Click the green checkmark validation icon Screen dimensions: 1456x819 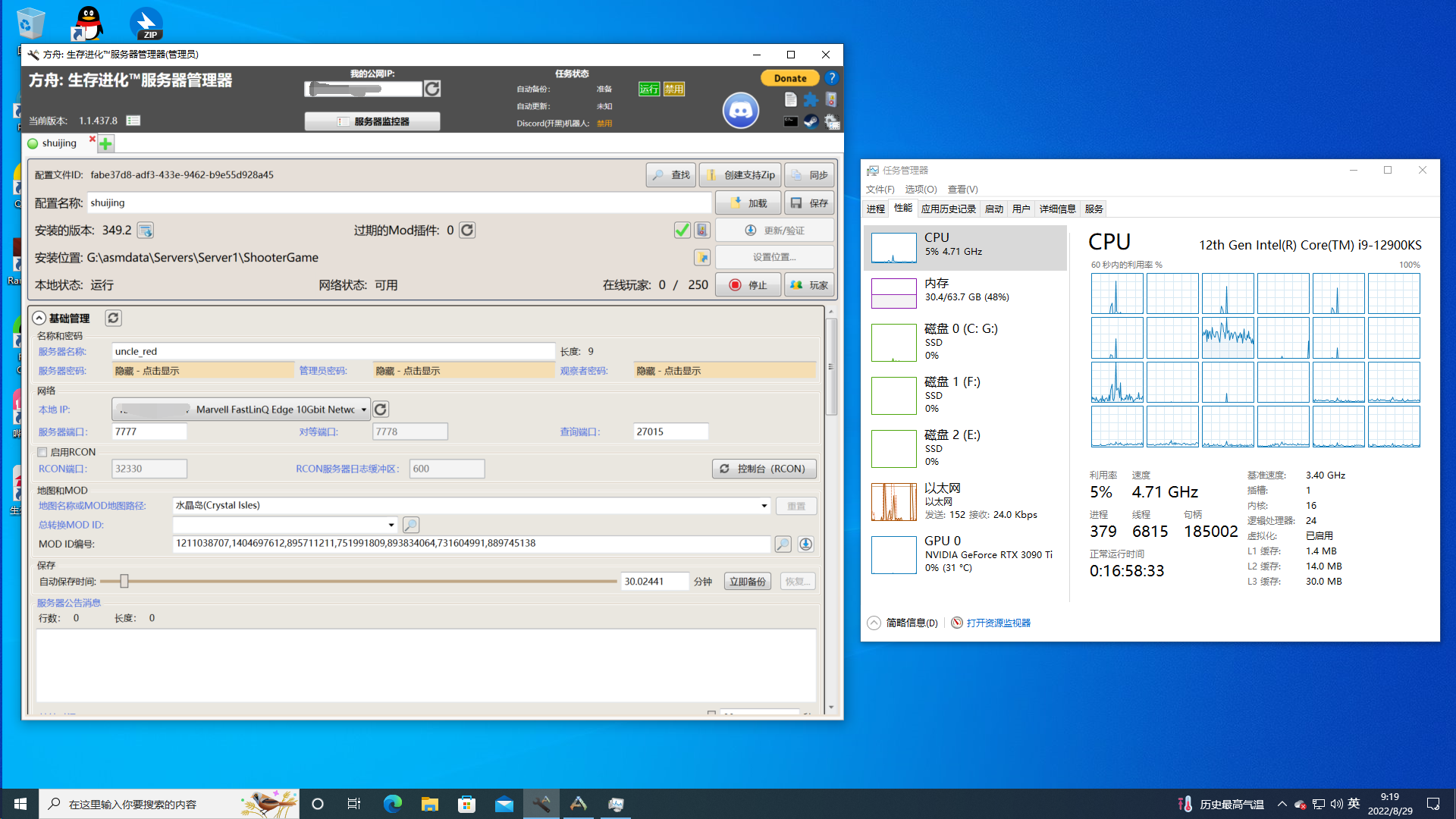coord(682,230)
